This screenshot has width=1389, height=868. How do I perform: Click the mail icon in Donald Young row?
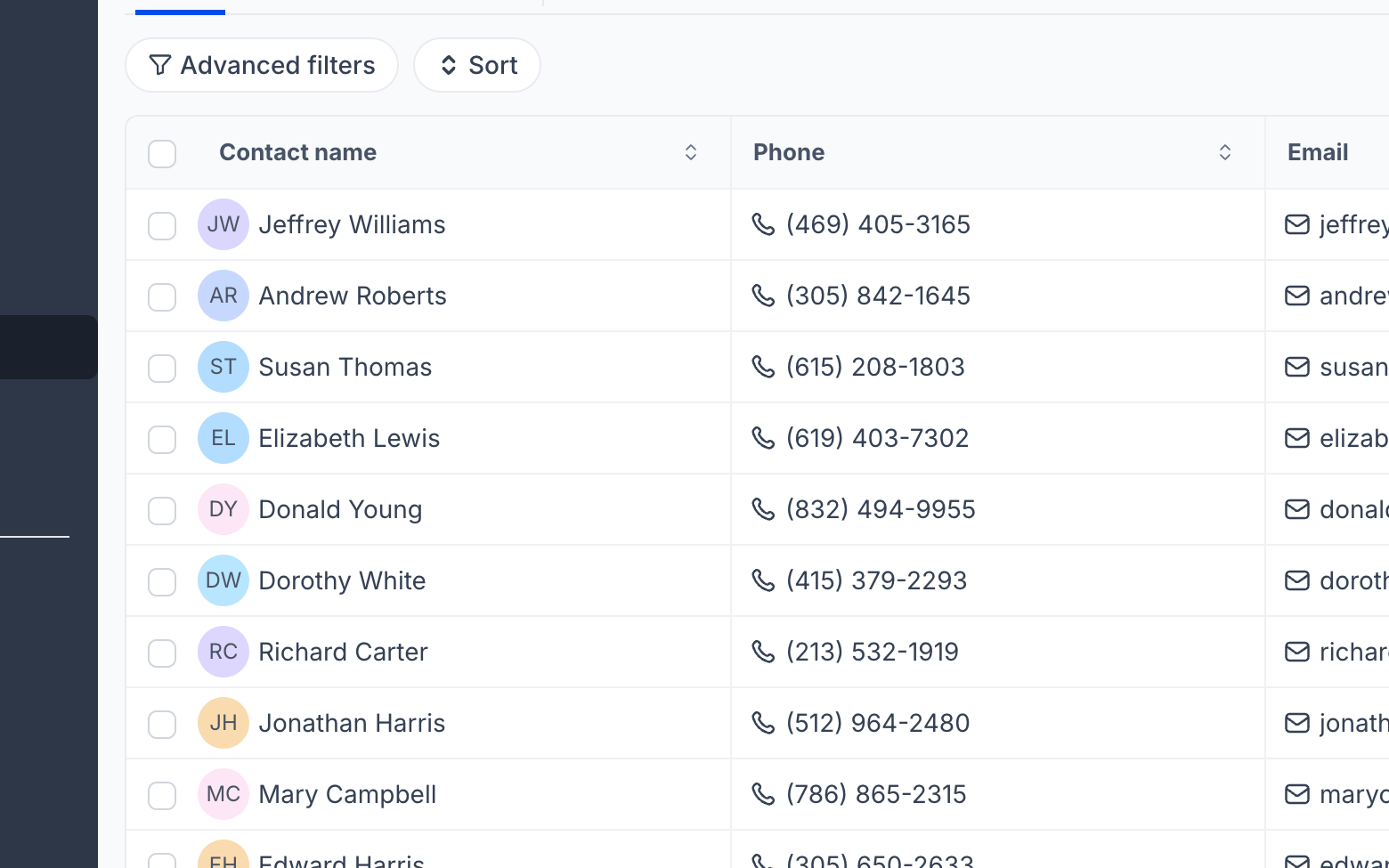[x=1297, y=509]
